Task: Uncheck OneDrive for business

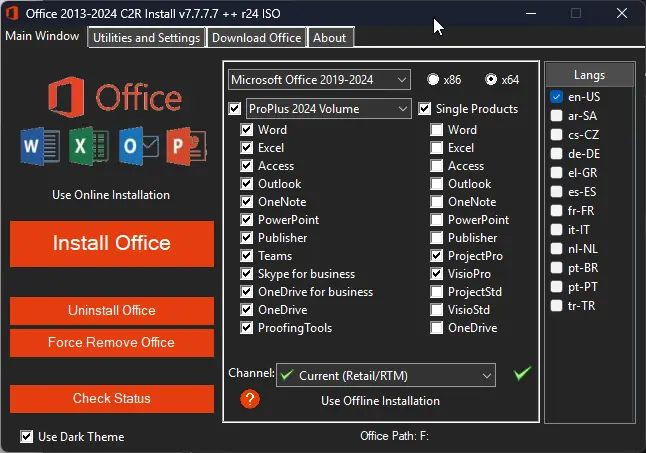Action: point(246,292)
